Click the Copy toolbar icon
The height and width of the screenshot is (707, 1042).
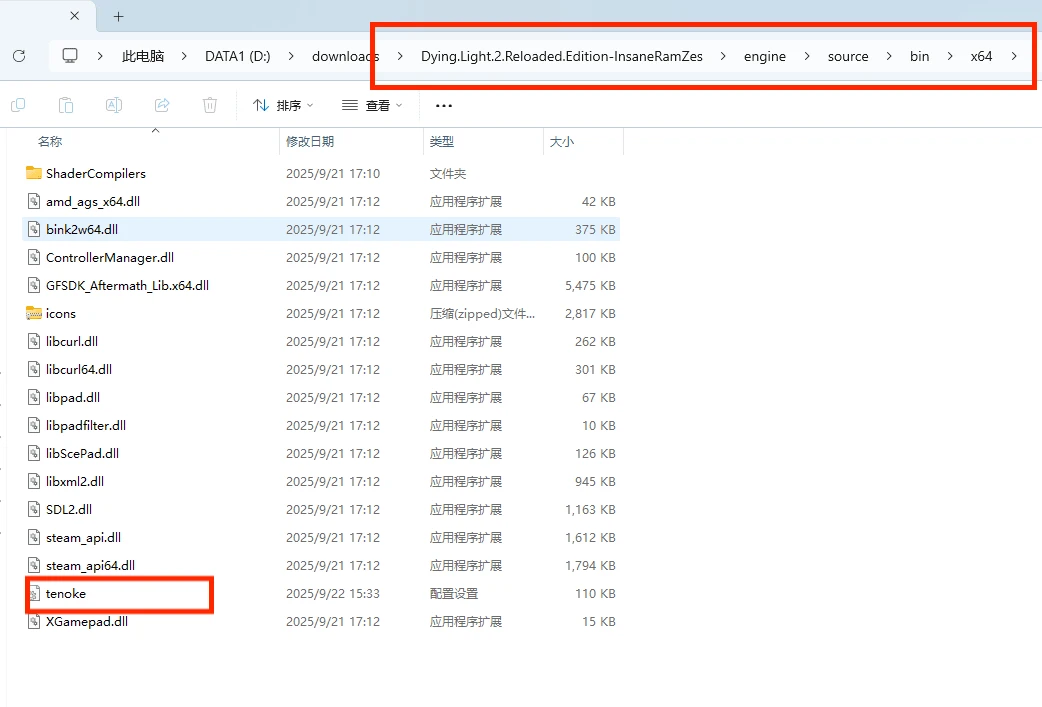(19, 105)
